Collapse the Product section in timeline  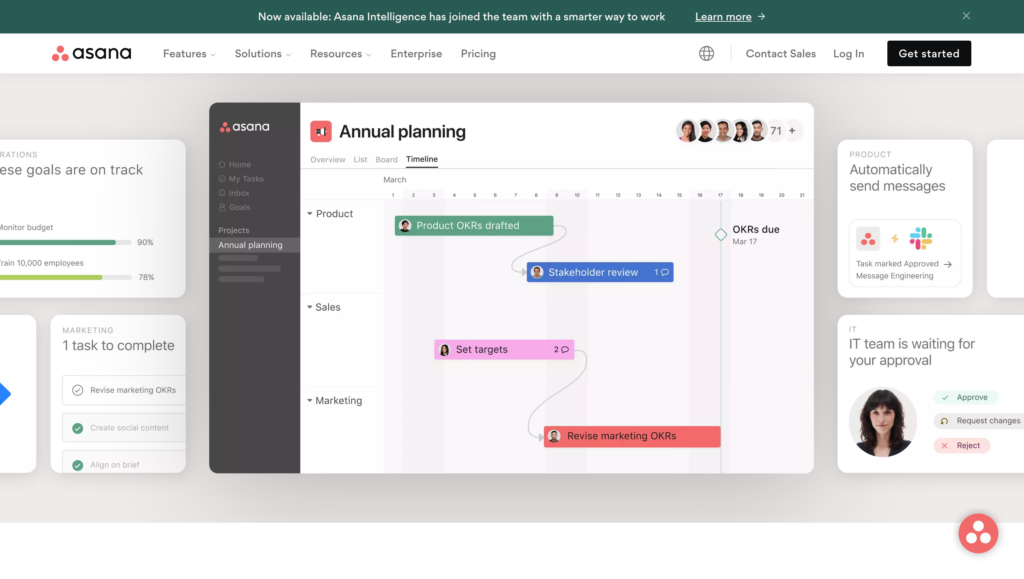pyautogui.click(x=310, y=213)
